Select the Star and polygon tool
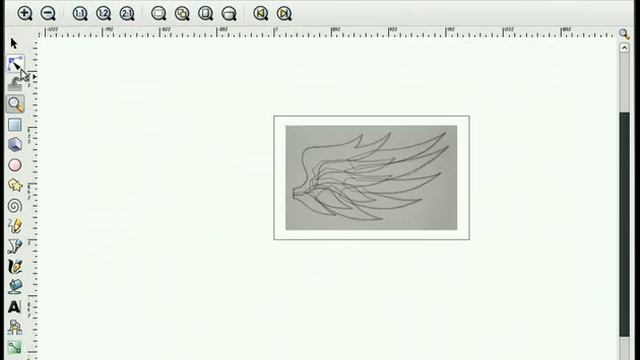 15,185
